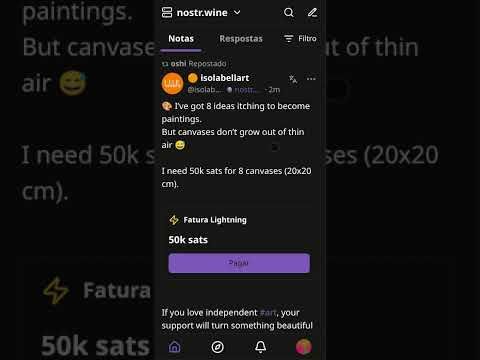Open the explore compass icon
Screen dimensions: 480x360
pos(217,347)
